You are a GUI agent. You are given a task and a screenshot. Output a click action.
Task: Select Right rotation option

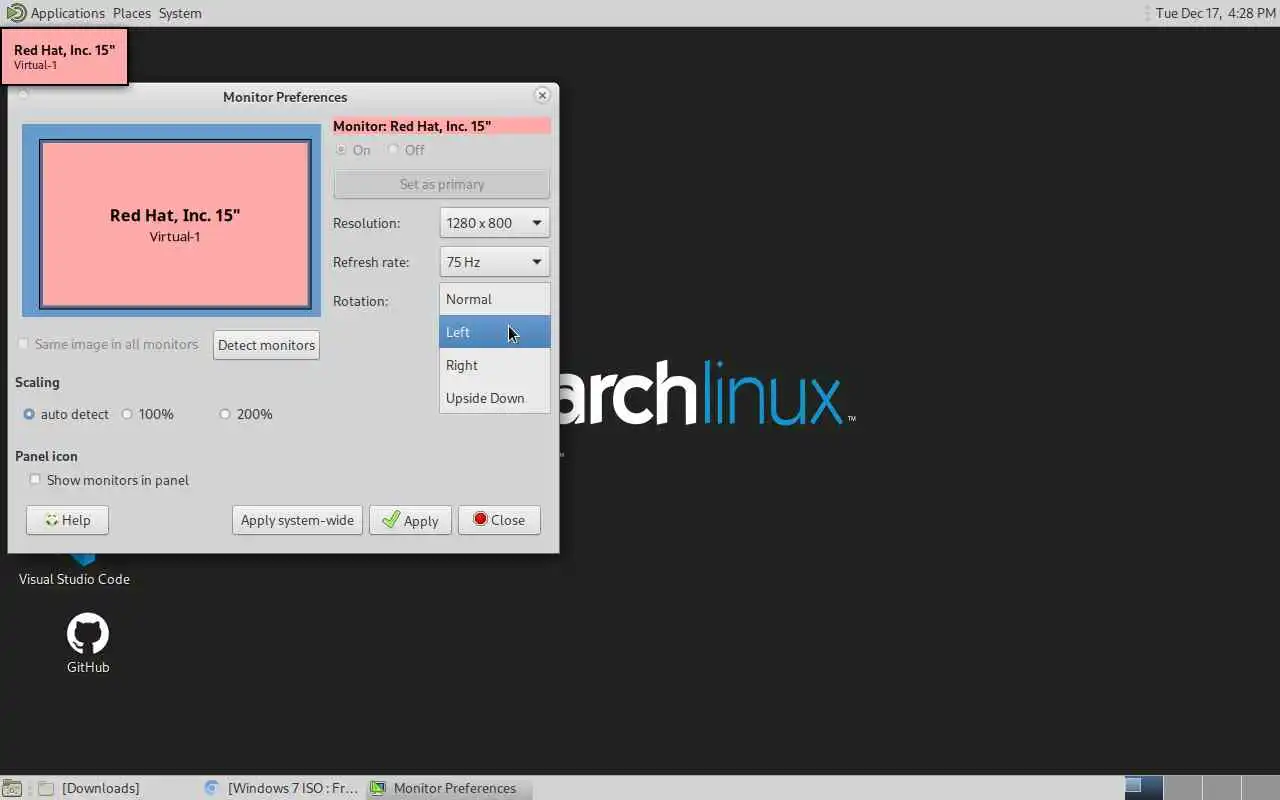pos(494,365)
